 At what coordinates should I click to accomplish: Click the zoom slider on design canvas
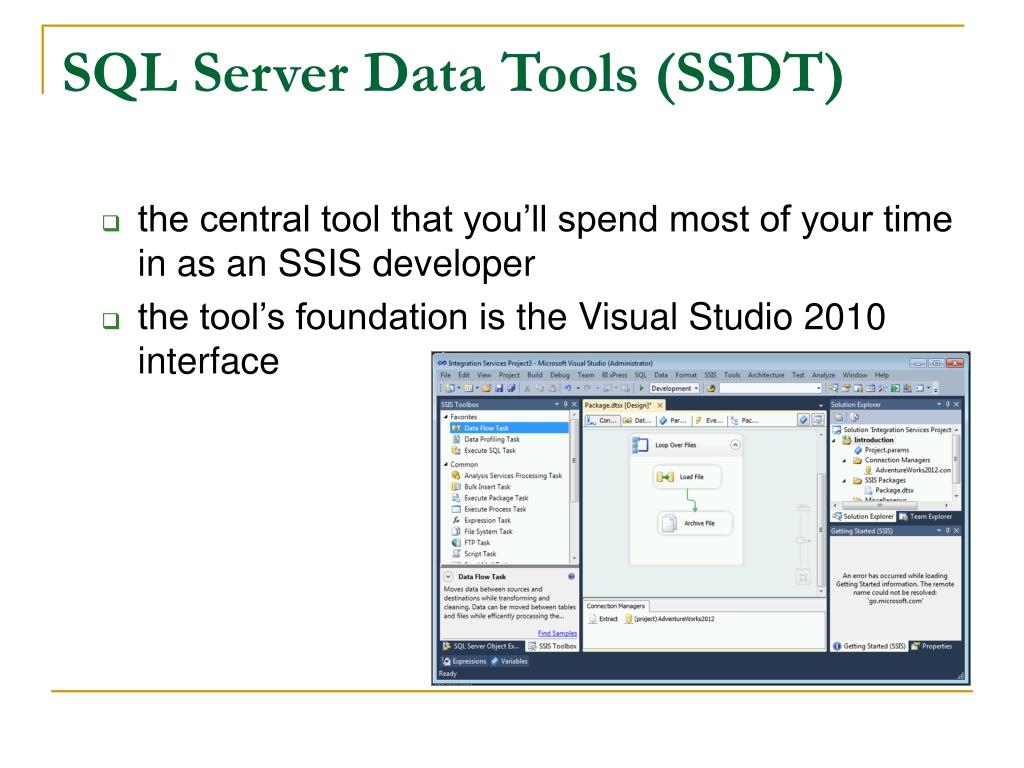click(x=803, y=541)
